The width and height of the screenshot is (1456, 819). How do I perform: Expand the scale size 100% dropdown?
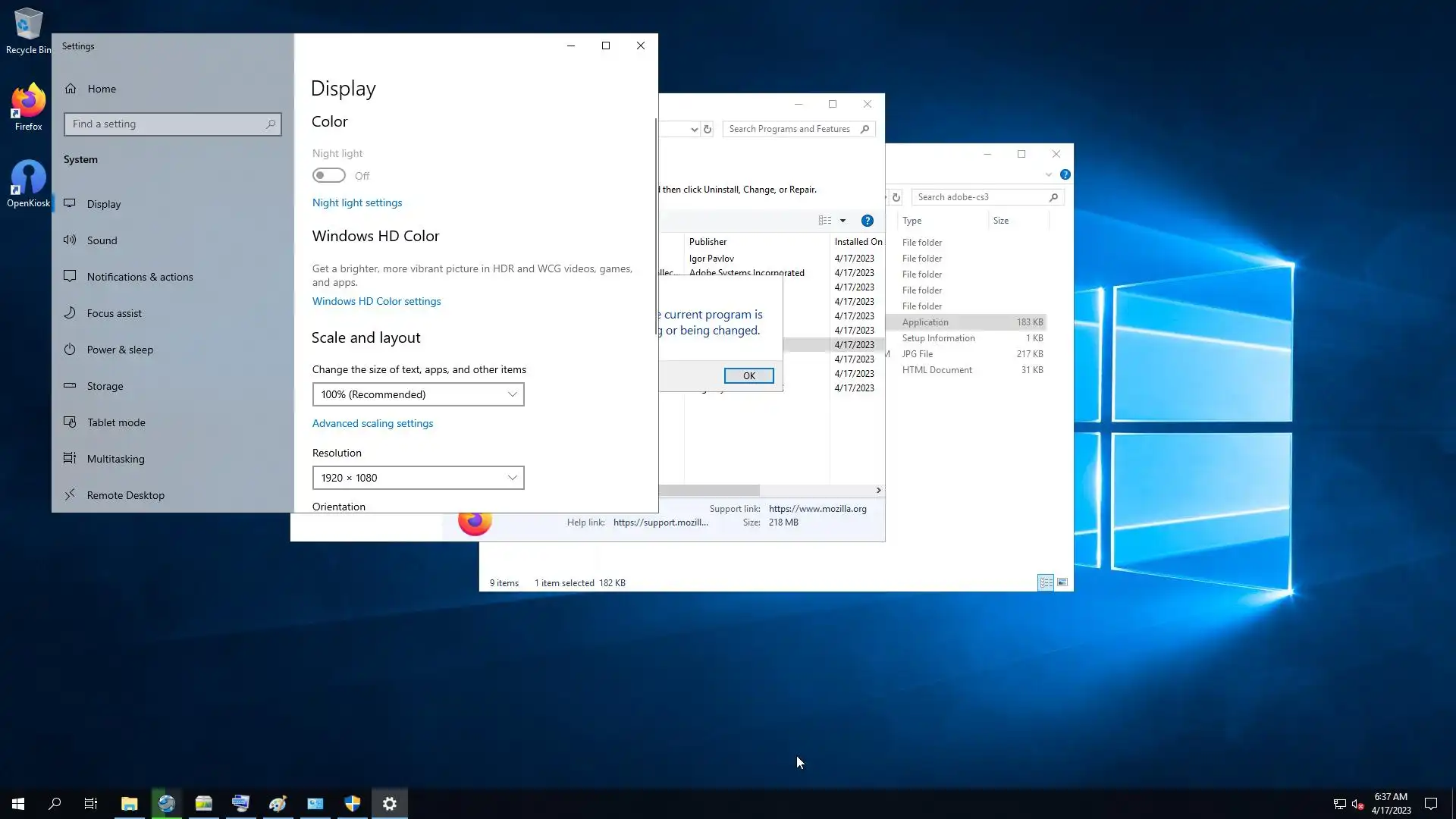click(x=418, y=394)
